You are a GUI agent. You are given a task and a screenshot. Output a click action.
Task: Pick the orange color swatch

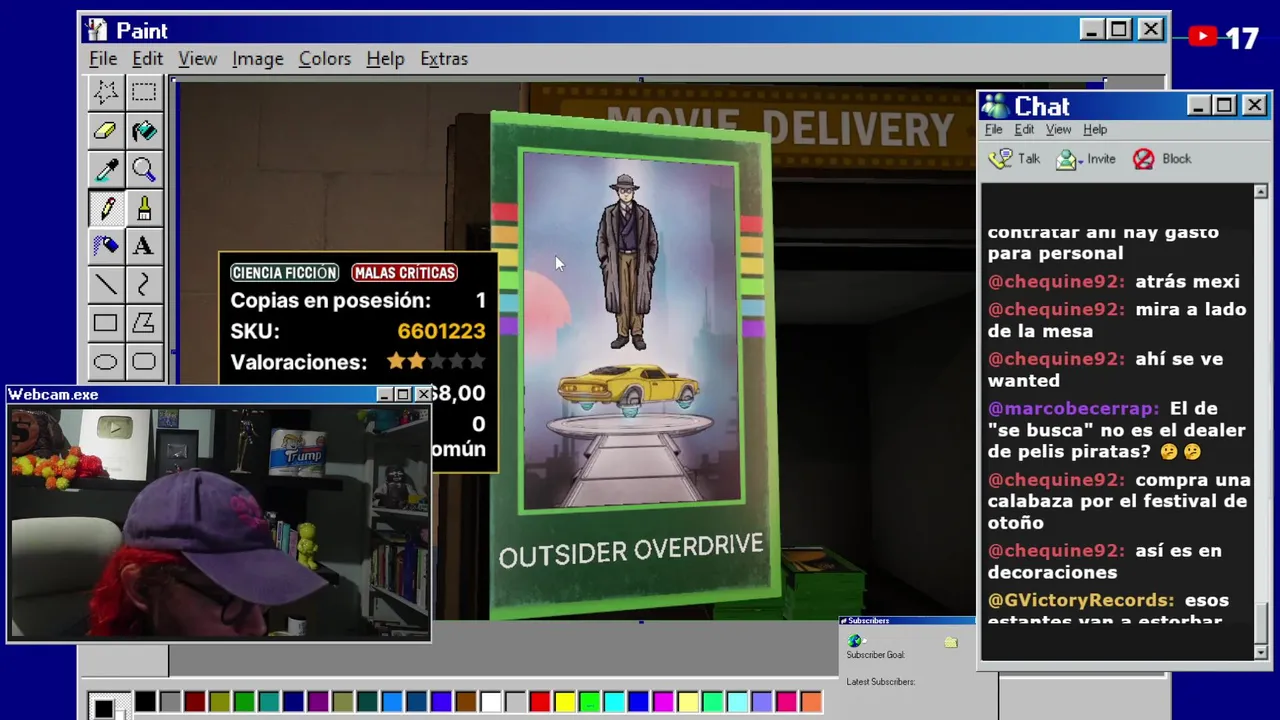pos(811,702)
